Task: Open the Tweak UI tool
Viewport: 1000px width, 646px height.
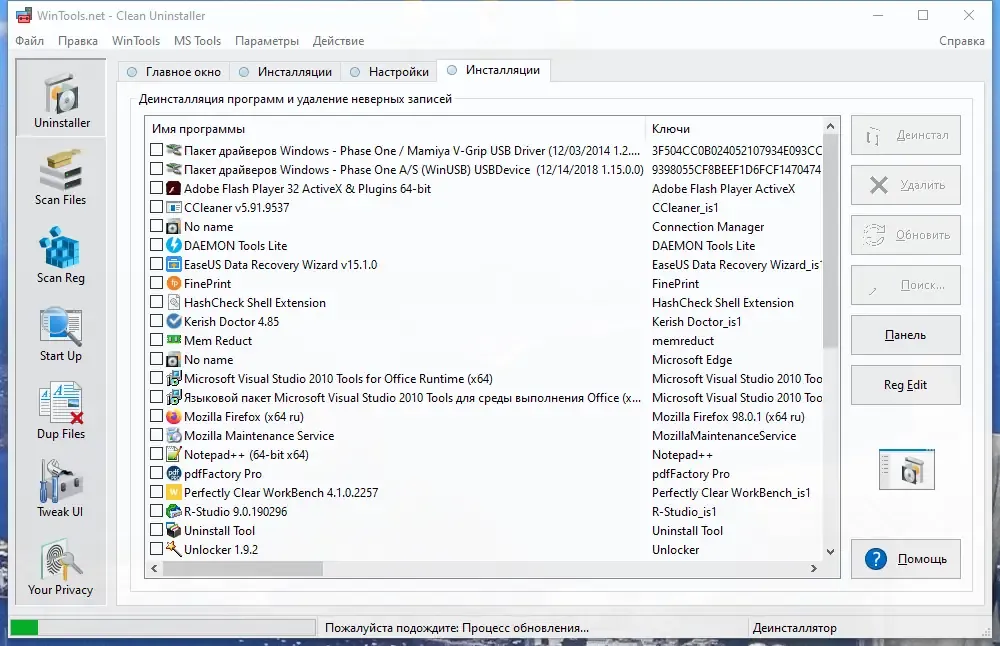Action: [x=61, y=489]
